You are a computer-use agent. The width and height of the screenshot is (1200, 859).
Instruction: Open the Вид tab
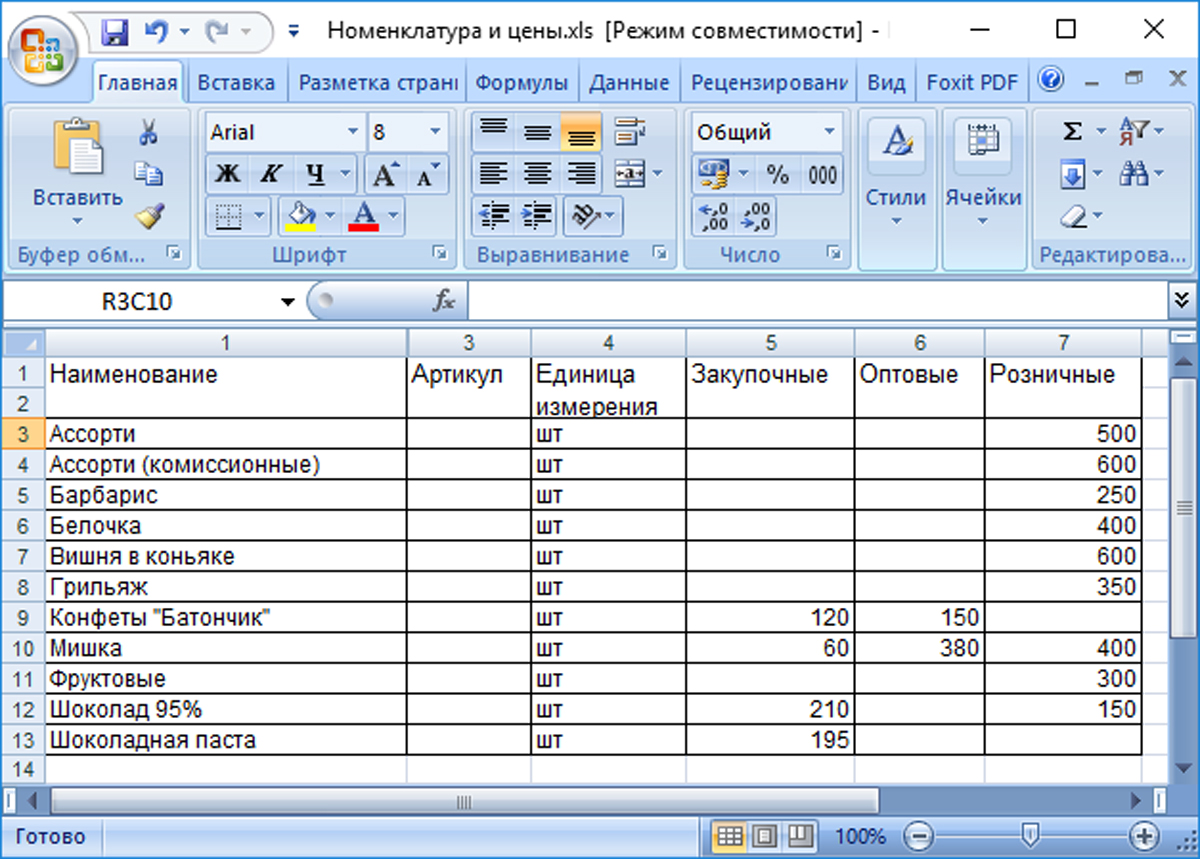(x=886, y=82)
